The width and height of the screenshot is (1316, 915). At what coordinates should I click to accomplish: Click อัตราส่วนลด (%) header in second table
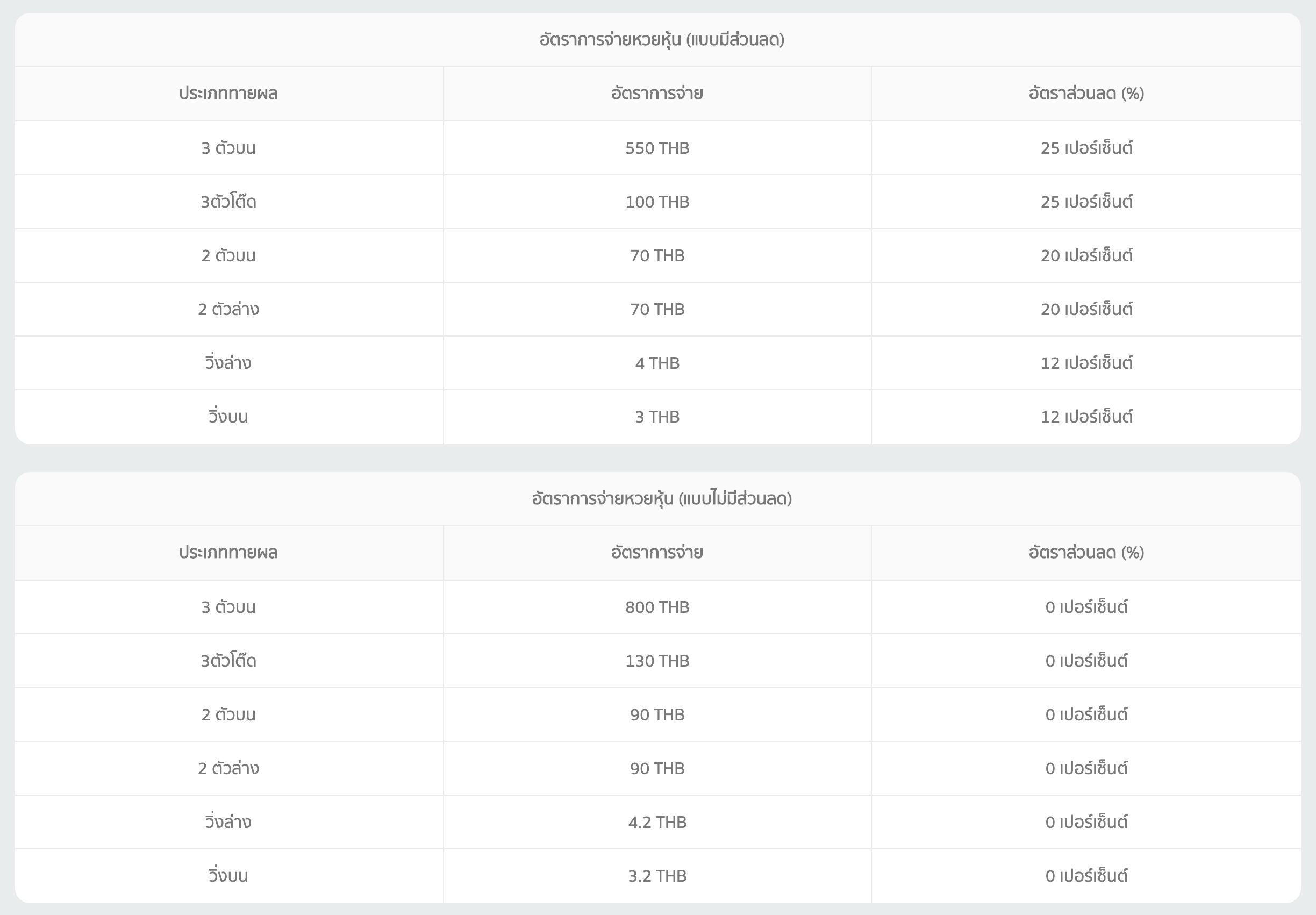1085,553
